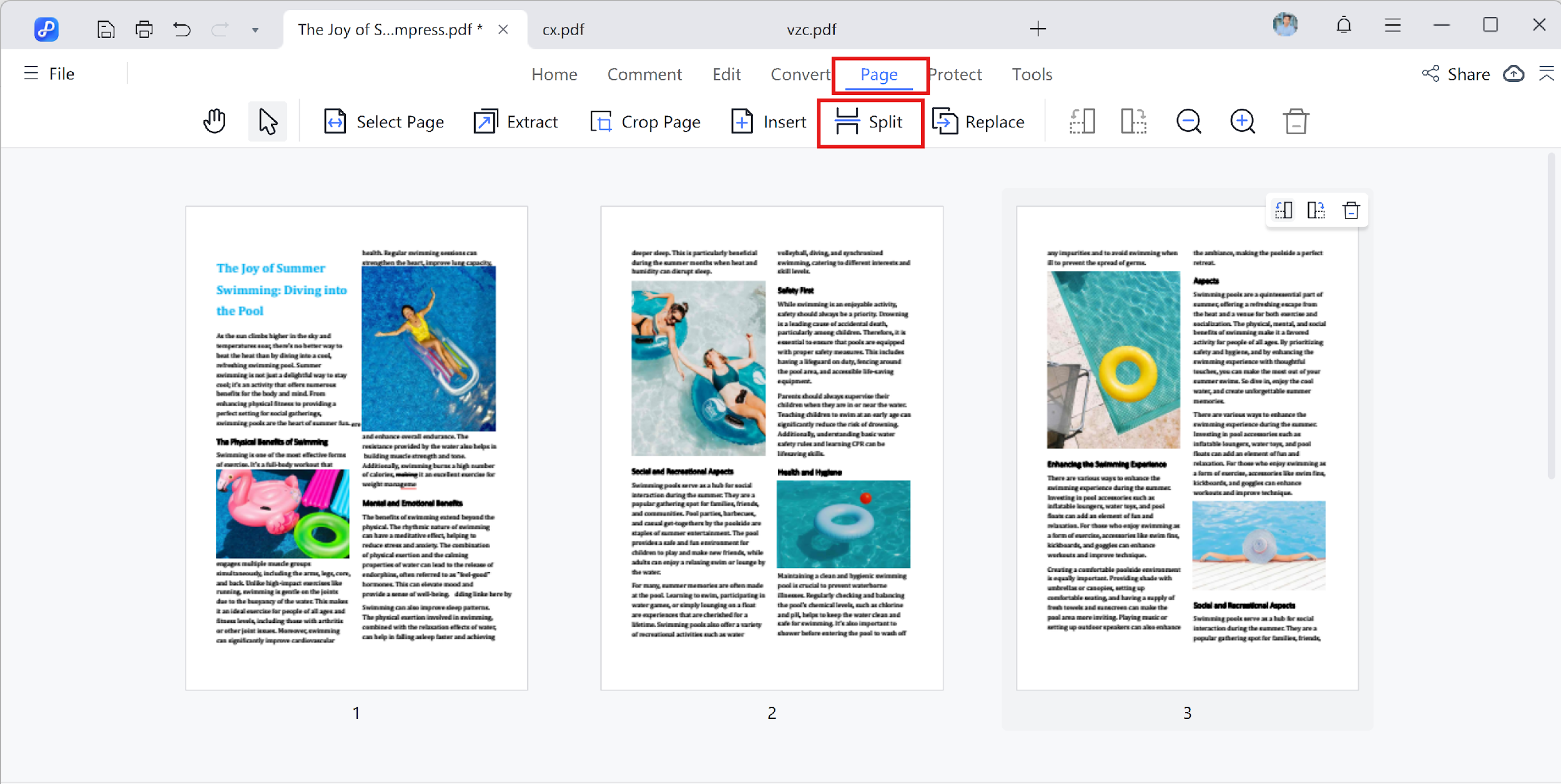The width and height of the screenshot is (1561, 784).
Task: Rotate pages left using the toolbar icon
Action: (x=1083, y=121)
